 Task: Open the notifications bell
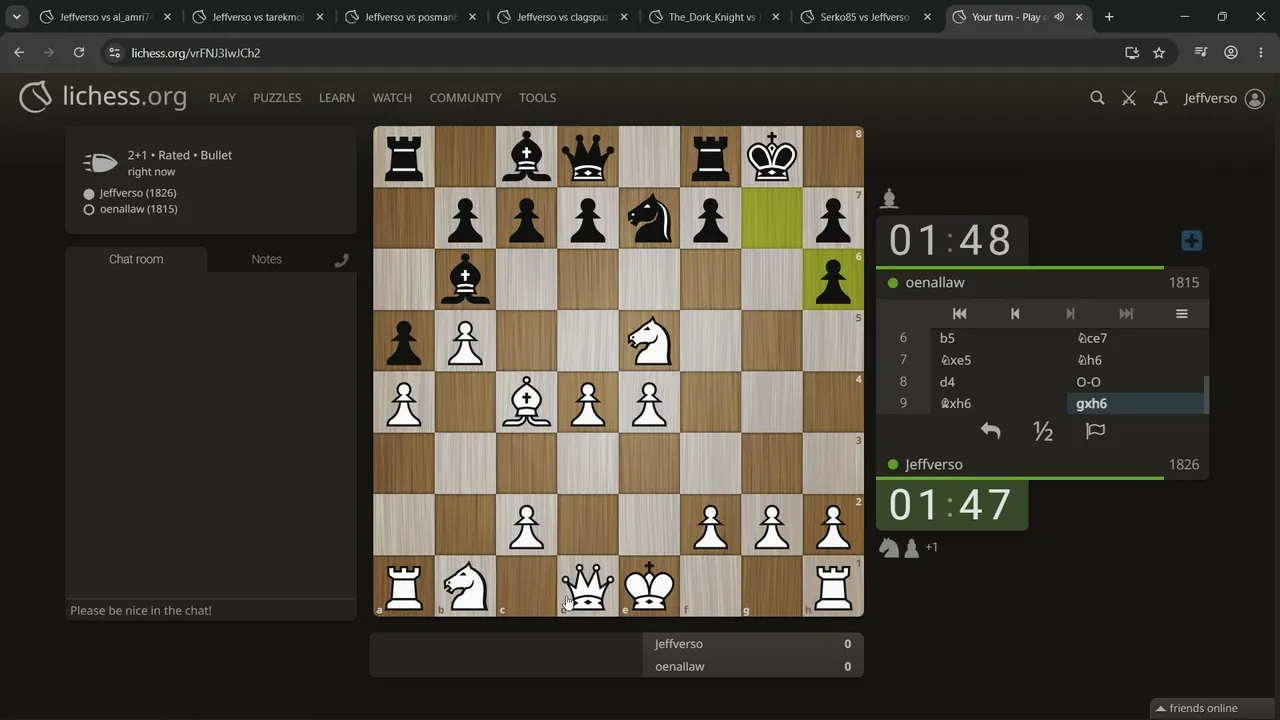[1160, 98]
